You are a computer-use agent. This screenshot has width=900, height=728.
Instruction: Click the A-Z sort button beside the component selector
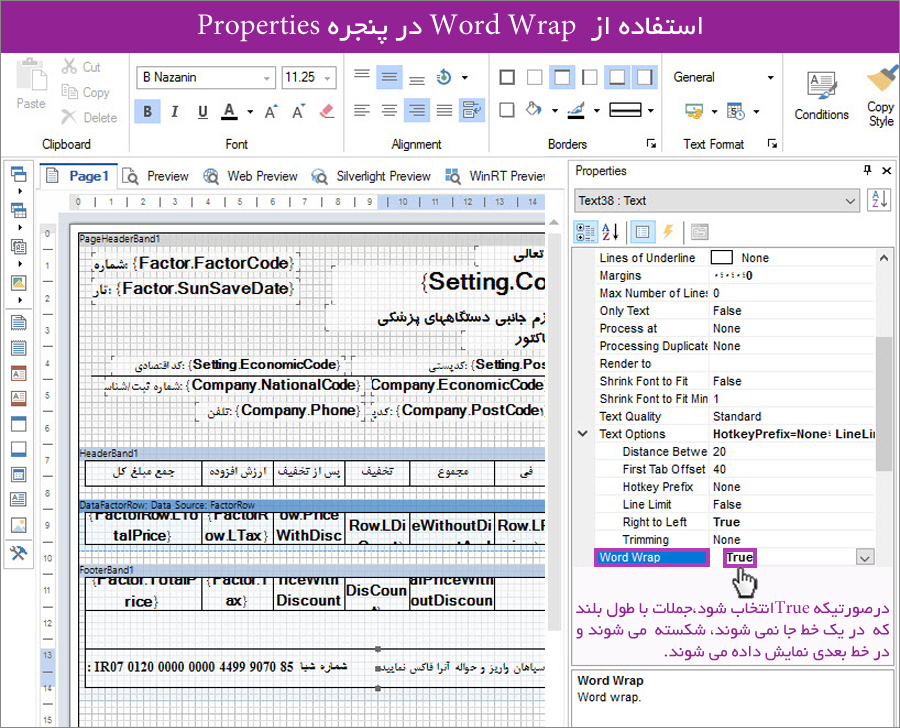[x=879, y=200]
